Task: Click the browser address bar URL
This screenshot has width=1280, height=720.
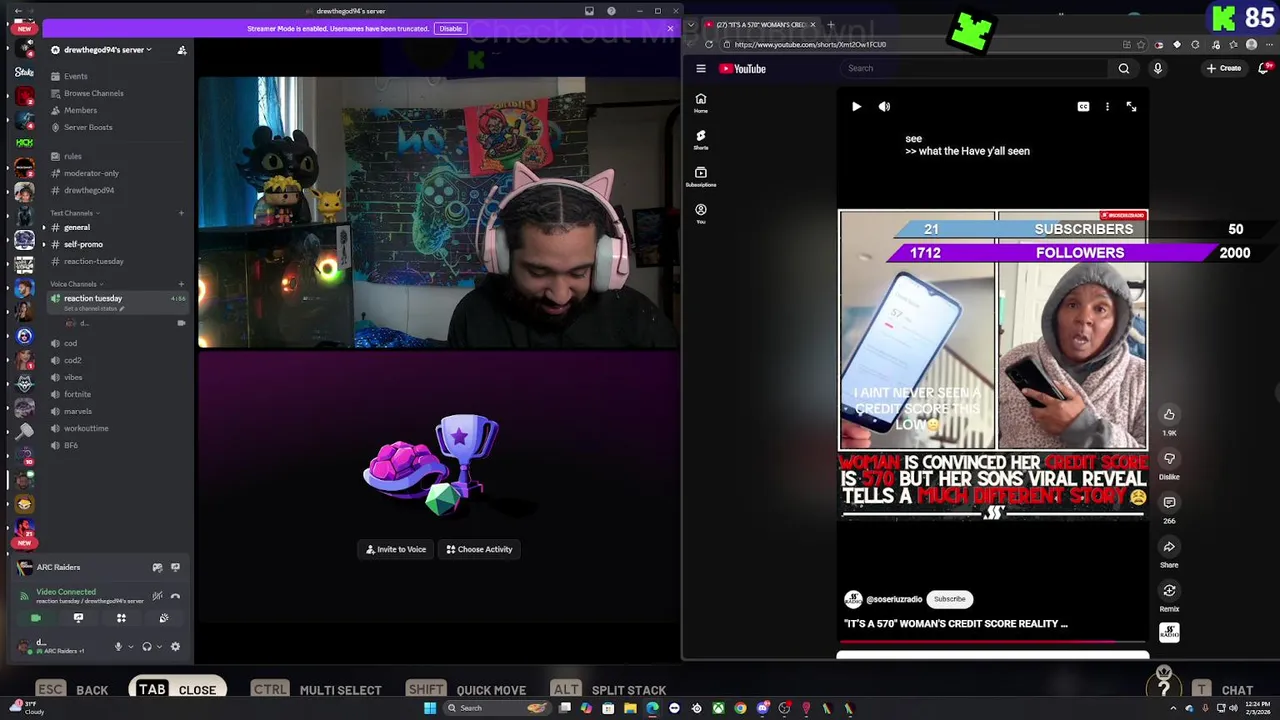Action: (x=810, y=44)
